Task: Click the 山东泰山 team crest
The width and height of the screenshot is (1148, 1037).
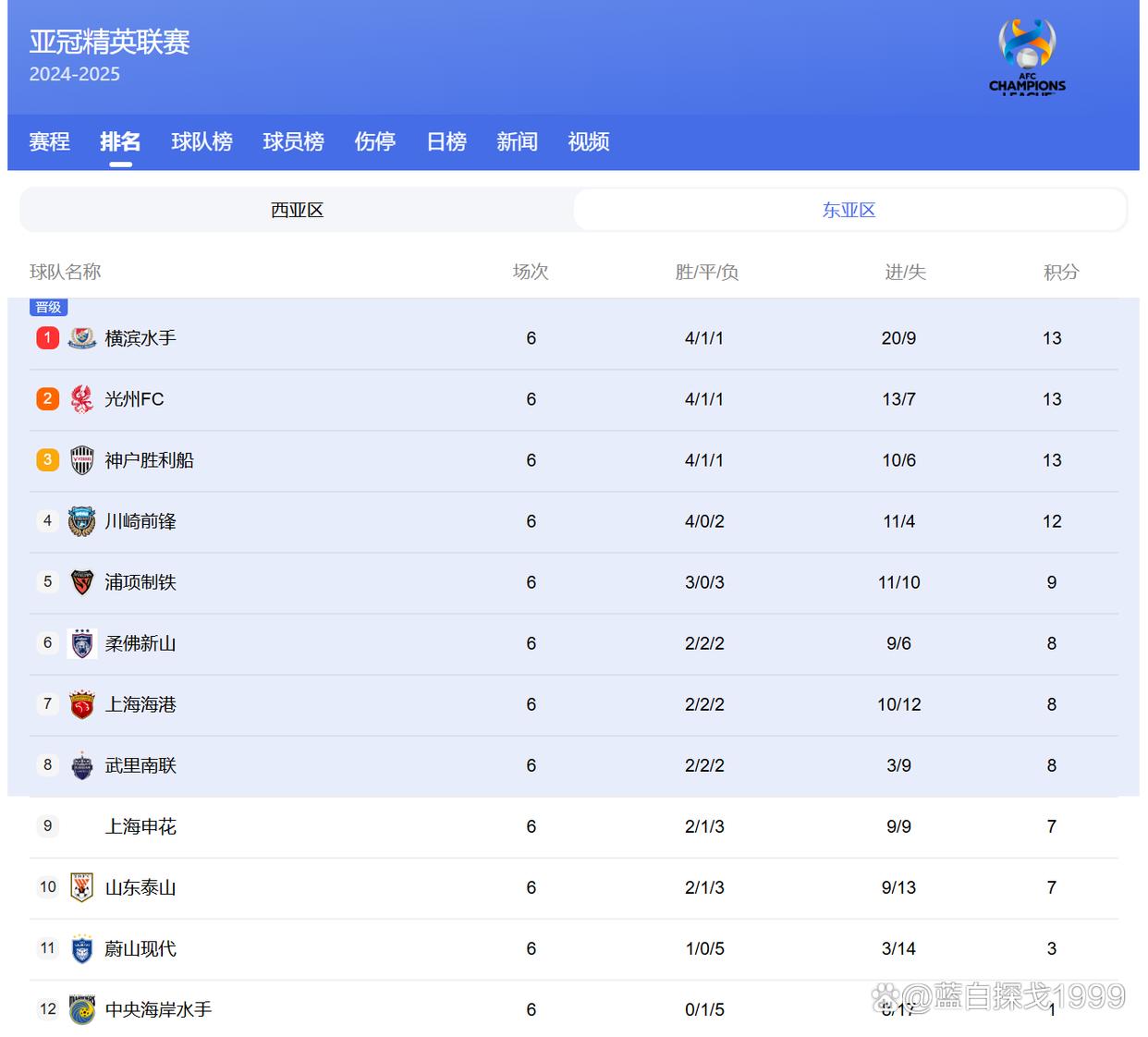Action: pyautogui.click(x=82, y=887)
